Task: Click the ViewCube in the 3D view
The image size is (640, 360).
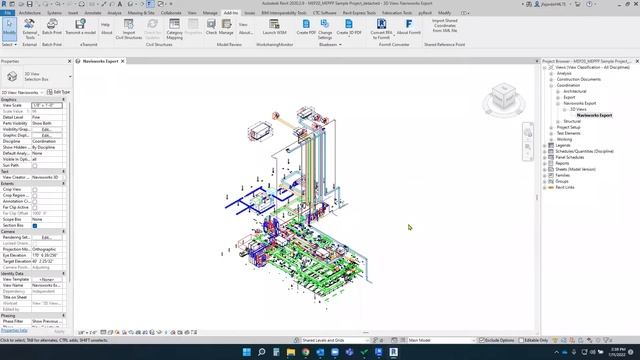Action: pos(504,98)
